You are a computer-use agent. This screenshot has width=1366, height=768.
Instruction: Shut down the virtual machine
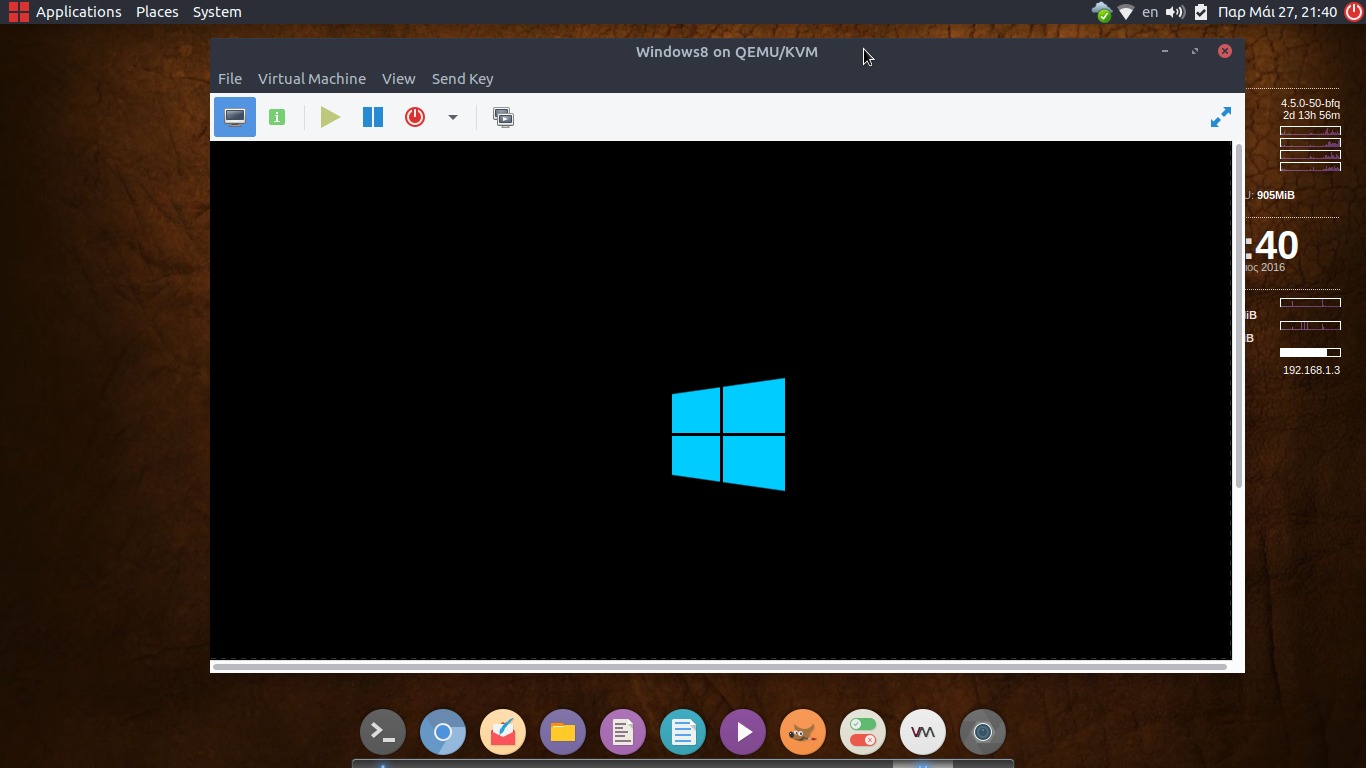pyautogui.click(x=415, y=117)
